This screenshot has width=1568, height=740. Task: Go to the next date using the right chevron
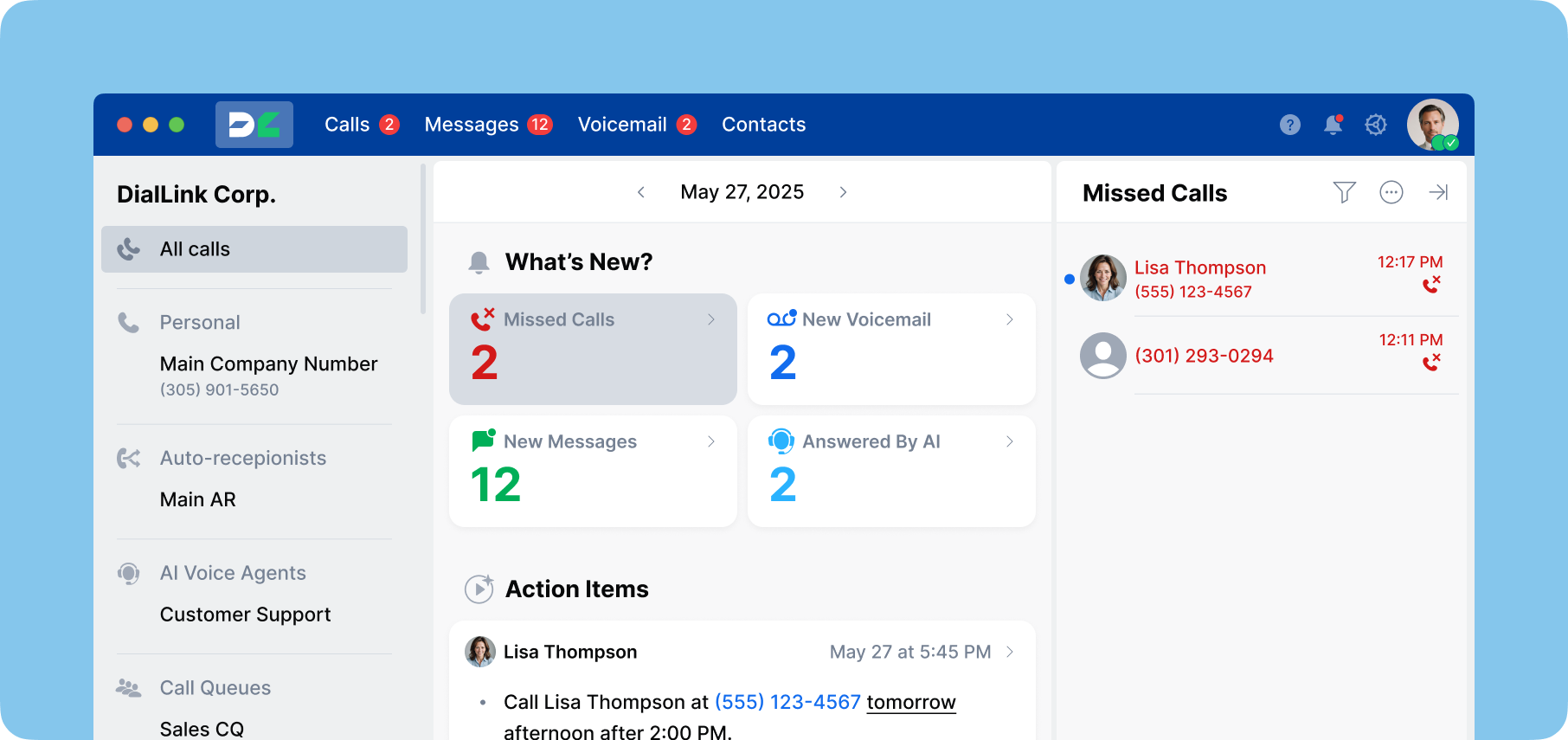point(843,192)
